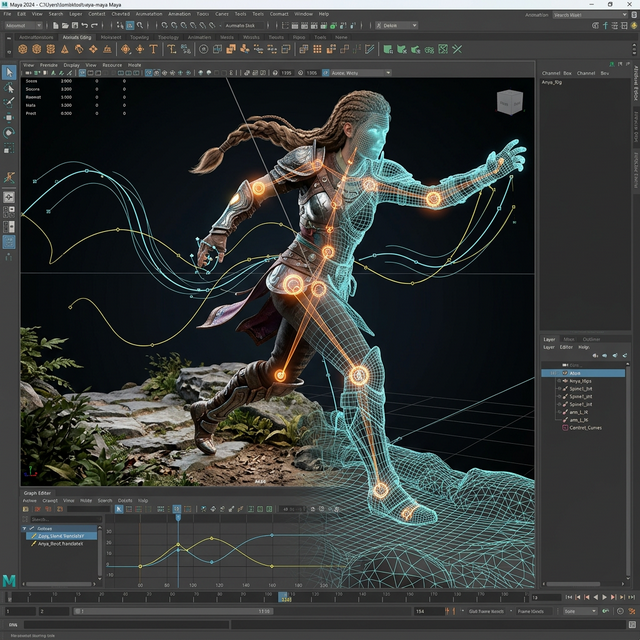The image size is (640, 640).
Task: Jump to the start of playback range
Action: click(x=569, y=597)
